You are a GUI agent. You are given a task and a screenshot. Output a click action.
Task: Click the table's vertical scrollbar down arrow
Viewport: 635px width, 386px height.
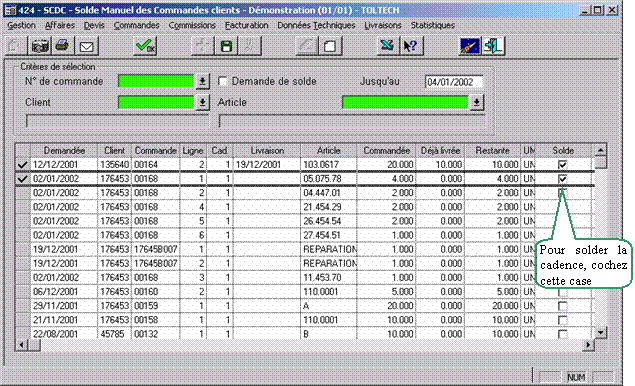click(601, 333)
